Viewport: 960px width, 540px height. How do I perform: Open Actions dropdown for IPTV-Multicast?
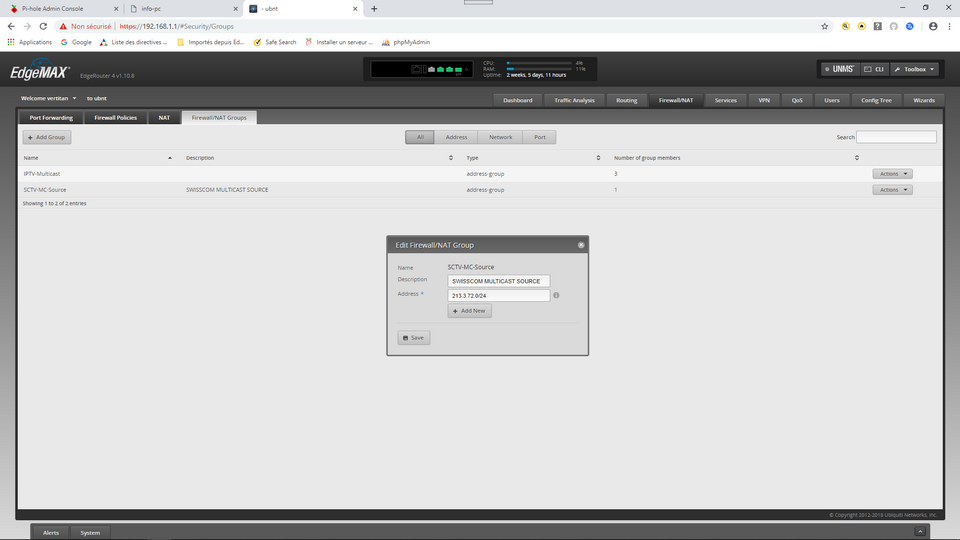coord(892,174)
